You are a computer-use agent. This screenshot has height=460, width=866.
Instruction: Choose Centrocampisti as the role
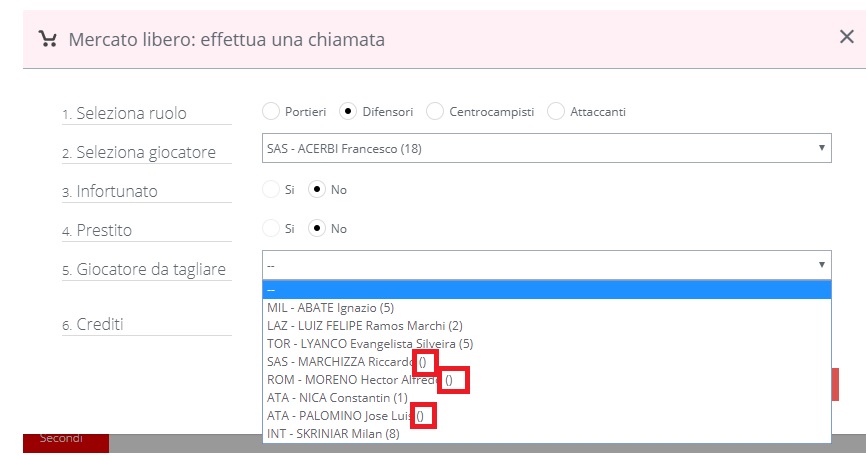[x=435, y=111]
